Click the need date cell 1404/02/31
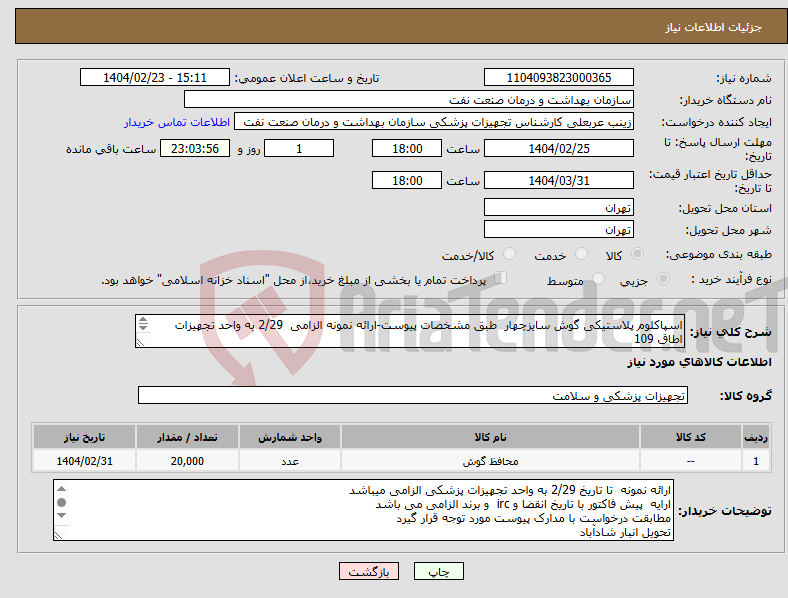The height and width of the screenshot is (598, 788). pos(84,461)
